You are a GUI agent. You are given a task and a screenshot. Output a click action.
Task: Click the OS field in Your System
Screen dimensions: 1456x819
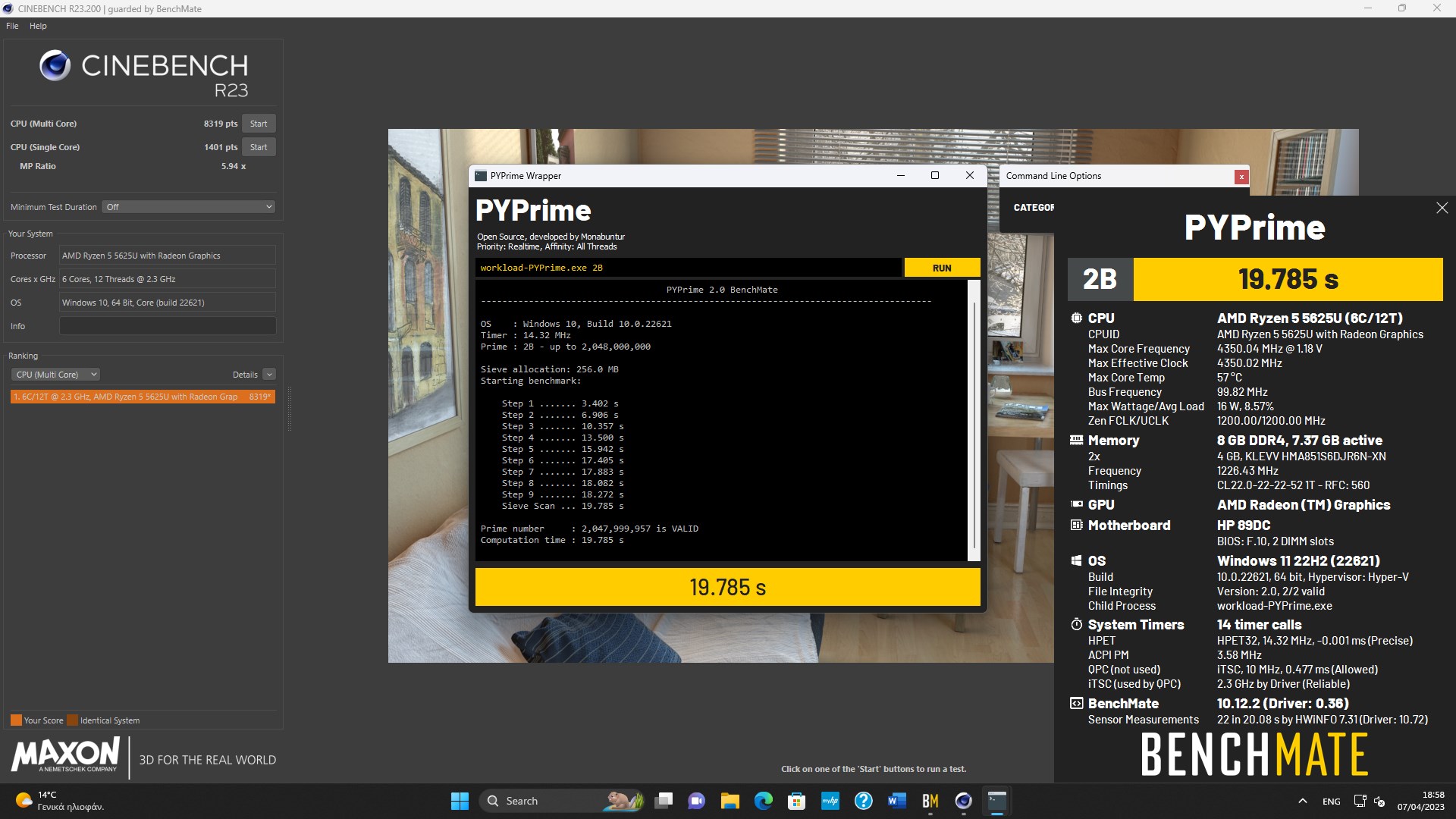[168, 303]
